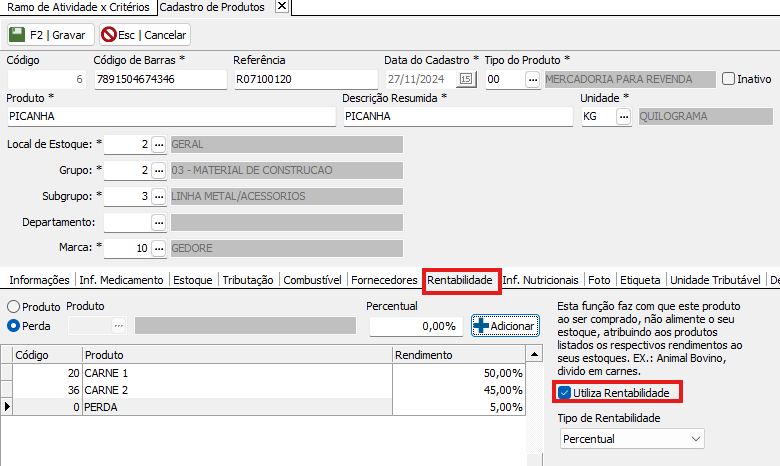Click the Grupo lookup ellipsis button
The height and width of the screenshot is (466, 780).
tap(158, 170)
